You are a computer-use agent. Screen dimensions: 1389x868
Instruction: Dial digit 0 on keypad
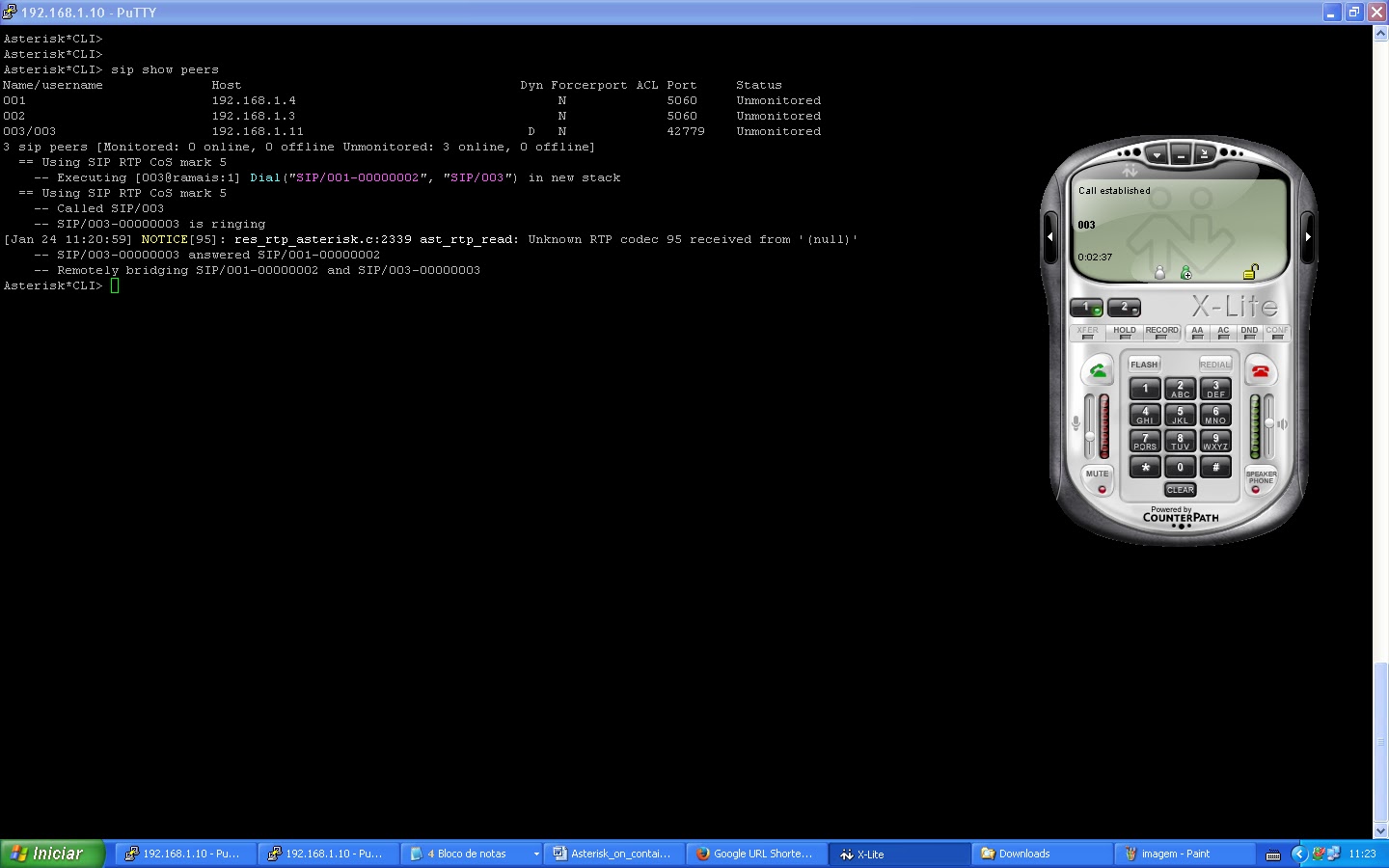1180,468
